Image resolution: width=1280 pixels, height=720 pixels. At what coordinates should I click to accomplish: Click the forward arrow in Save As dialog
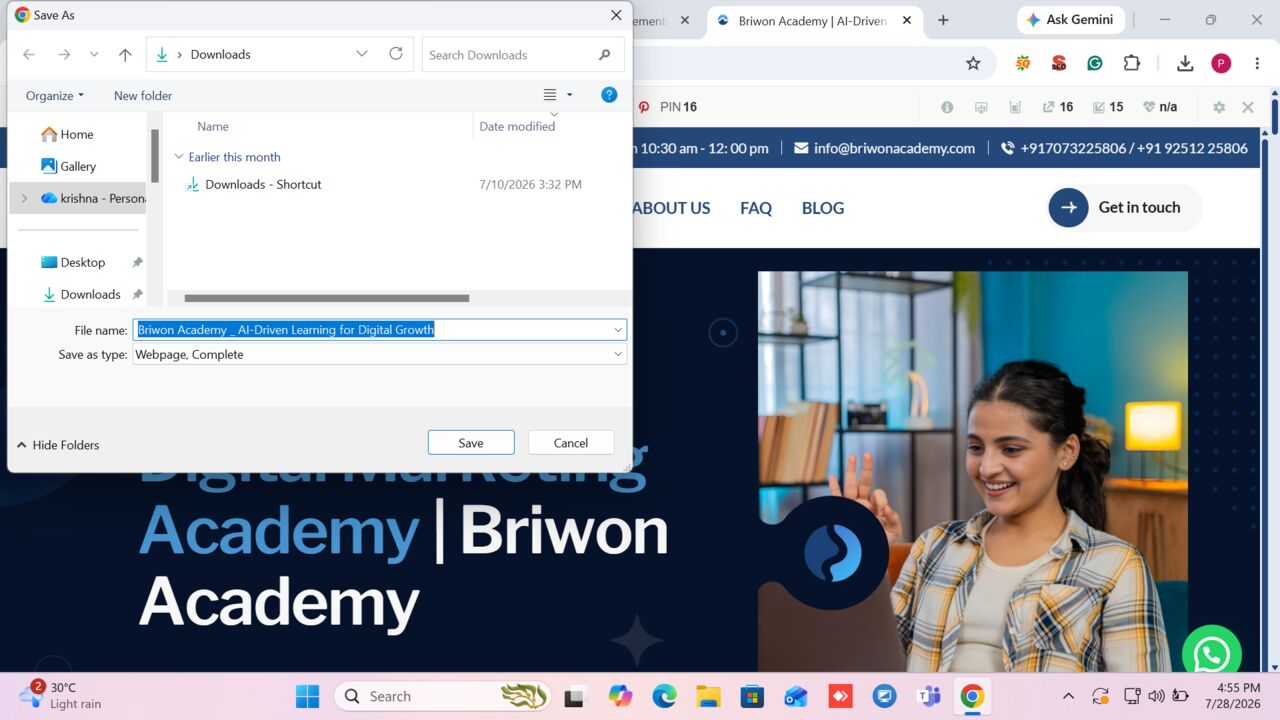(64, 55)
